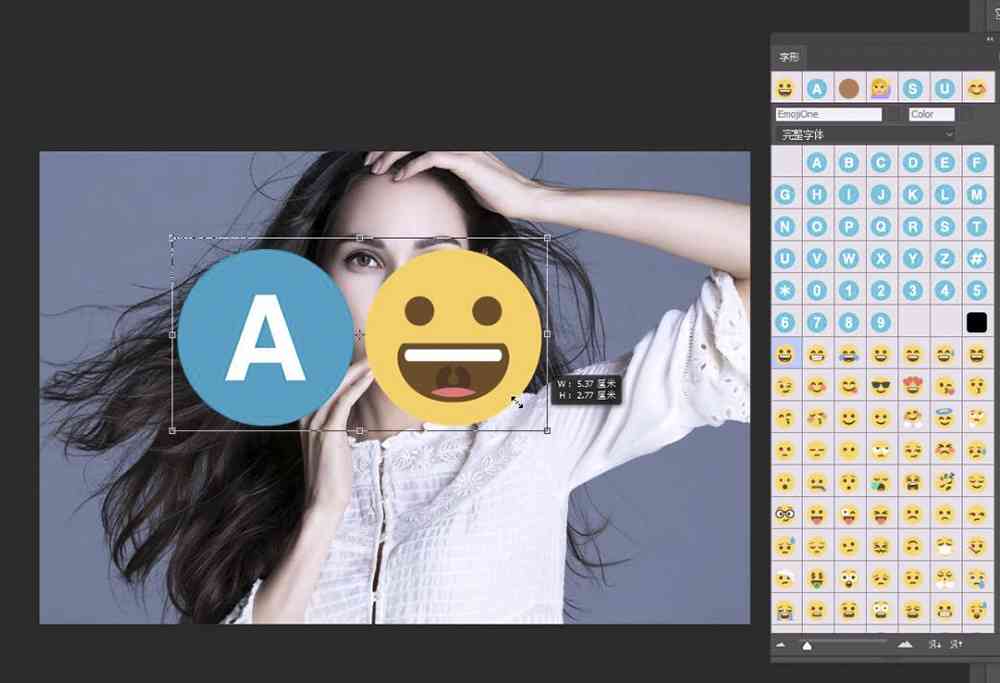Insert the circled T glyph
The image size is (1000, 683).
pos(976,226)
